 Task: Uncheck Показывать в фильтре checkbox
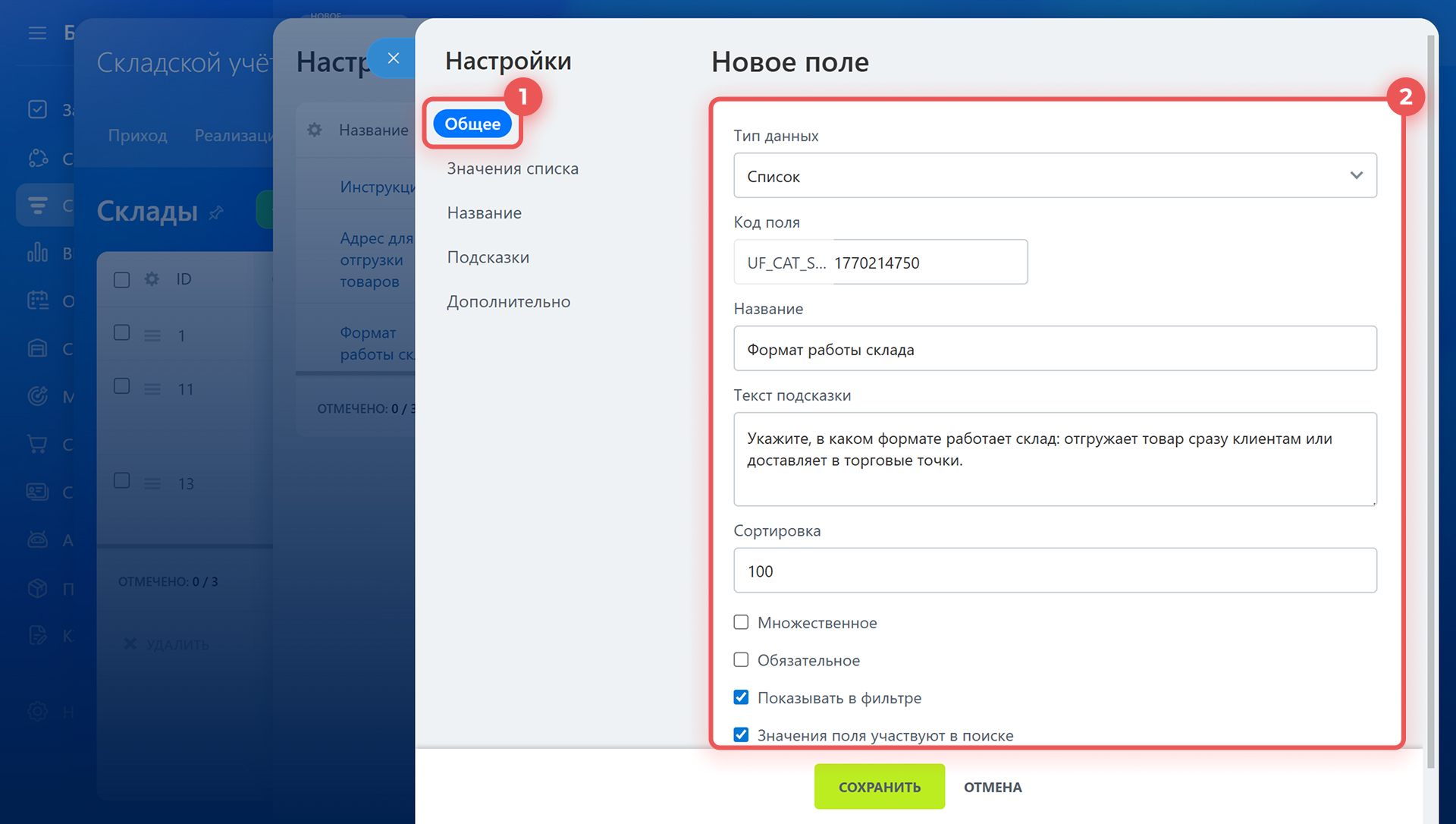pyautogui.click(x=741, y=697)
